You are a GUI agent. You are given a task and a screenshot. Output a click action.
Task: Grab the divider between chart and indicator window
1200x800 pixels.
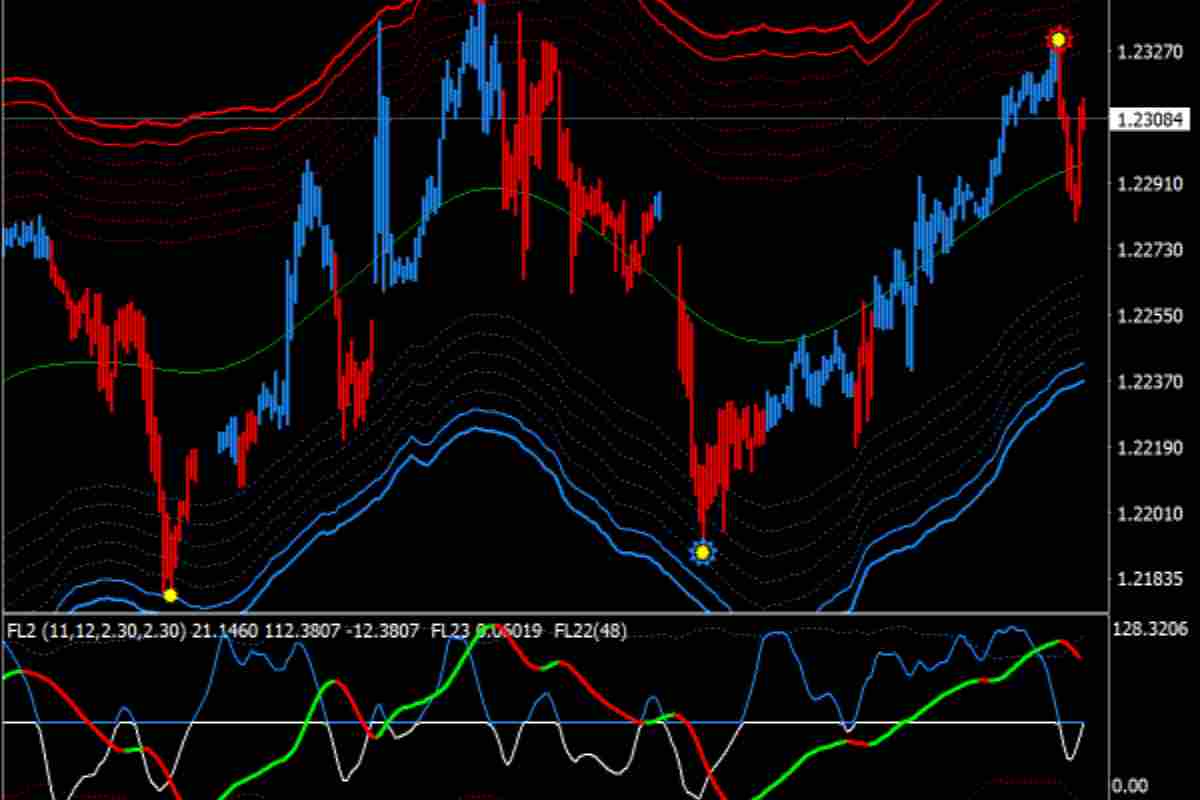pyautogui.click(x=550, y=612)
